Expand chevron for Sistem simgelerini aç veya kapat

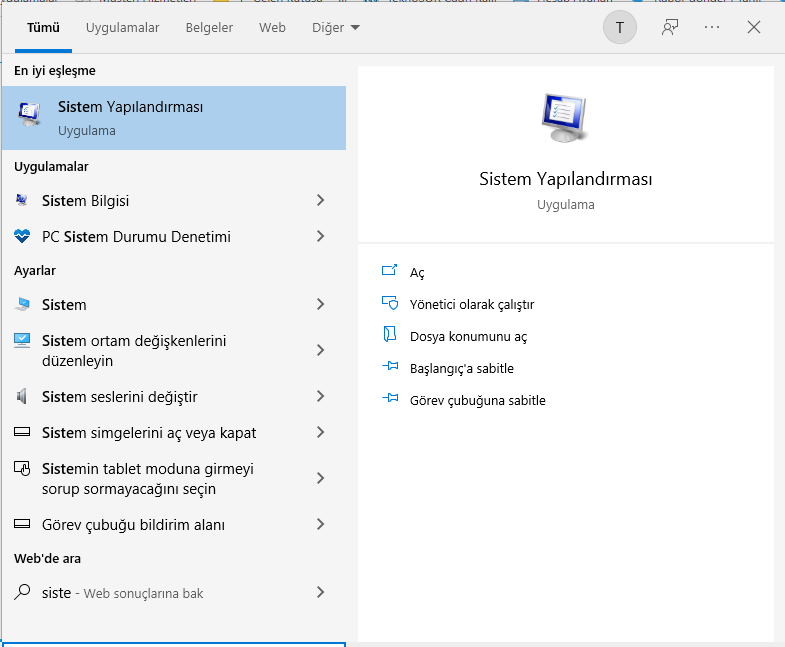click(320, 432)
